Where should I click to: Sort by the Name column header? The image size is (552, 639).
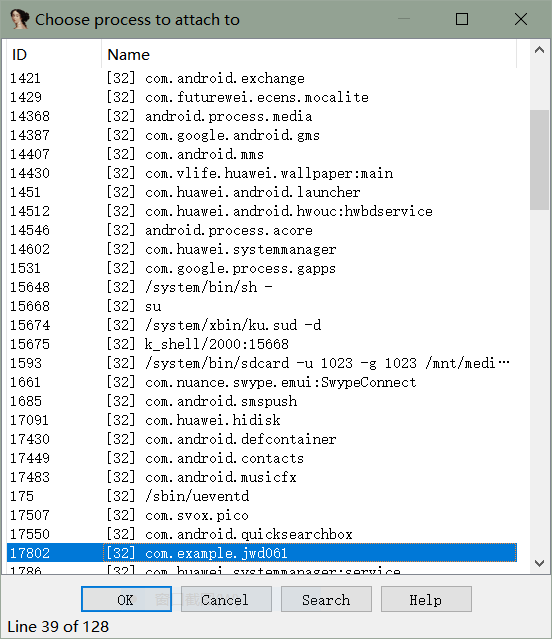click(309, 55)
